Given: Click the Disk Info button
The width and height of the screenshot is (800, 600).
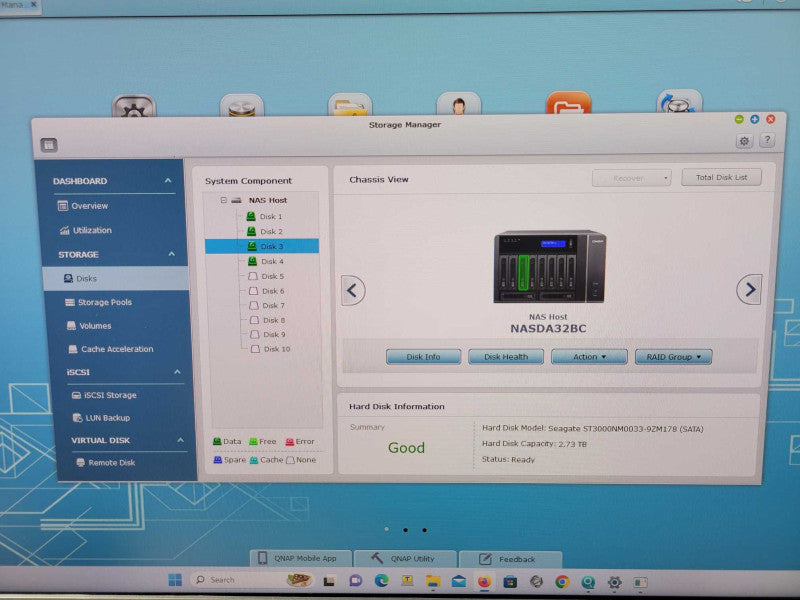Looking at the screenshot, I should (x=423, y=357).
